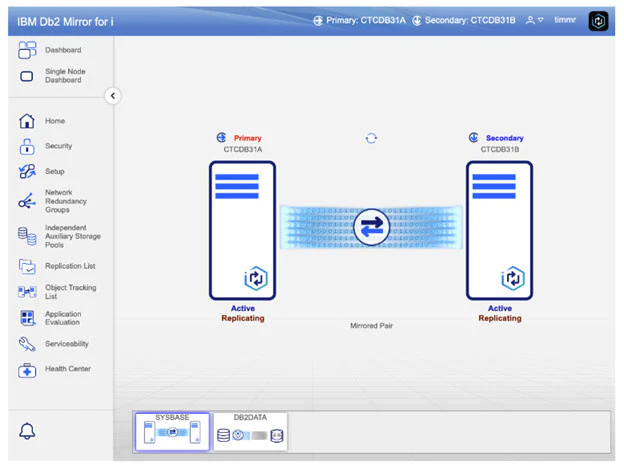
Task: Click the Home label
Action: [55, 121]
